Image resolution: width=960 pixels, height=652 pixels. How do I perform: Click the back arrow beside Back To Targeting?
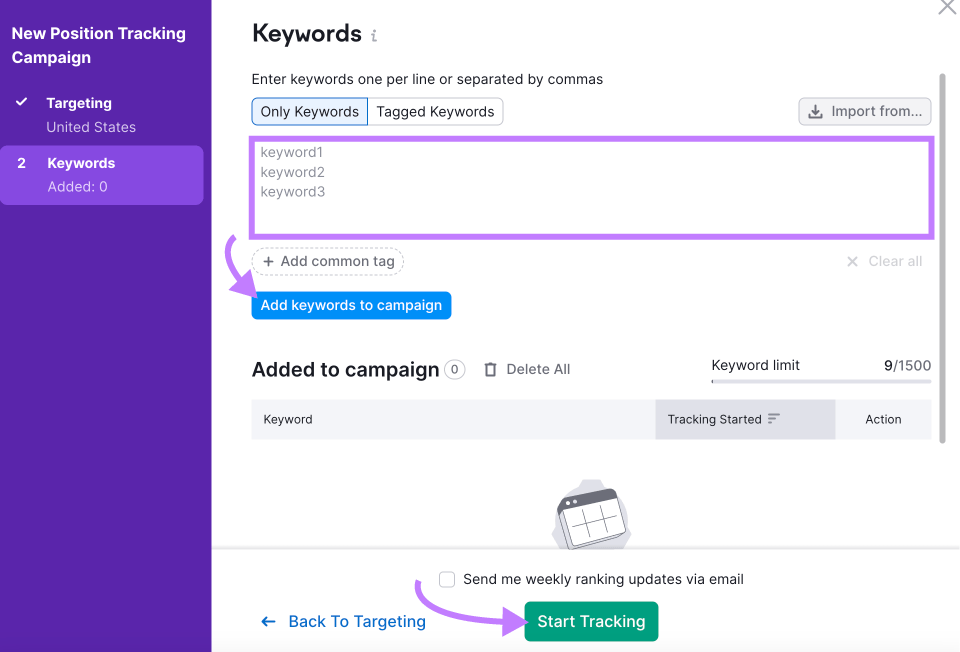[267, 621]
